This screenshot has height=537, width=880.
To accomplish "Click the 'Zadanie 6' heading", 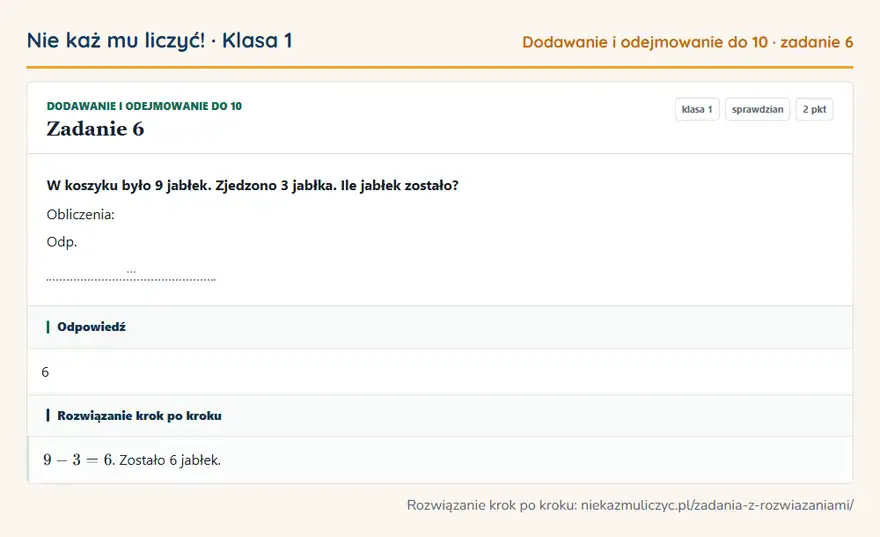I will (x=95, y=129).
